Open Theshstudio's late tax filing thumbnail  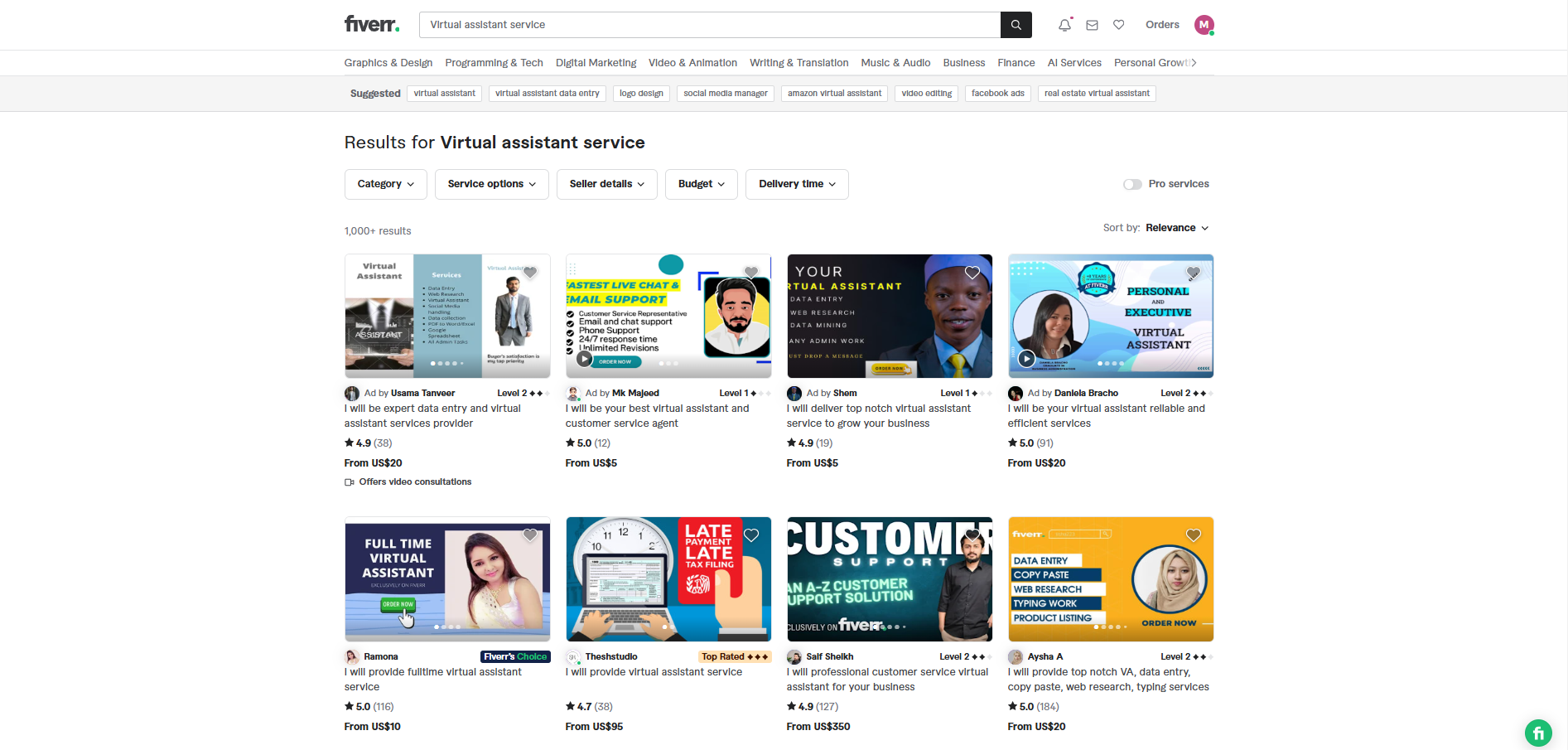[x=668, y=579]
